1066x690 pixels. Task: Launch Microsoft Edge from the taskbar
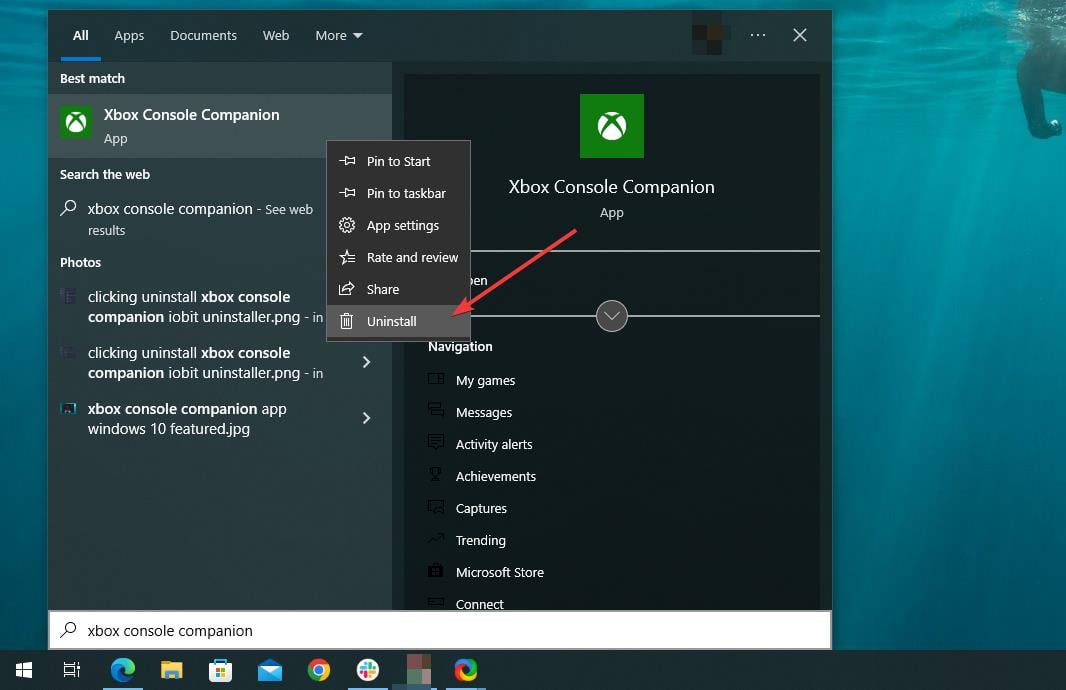coord(123,670)
